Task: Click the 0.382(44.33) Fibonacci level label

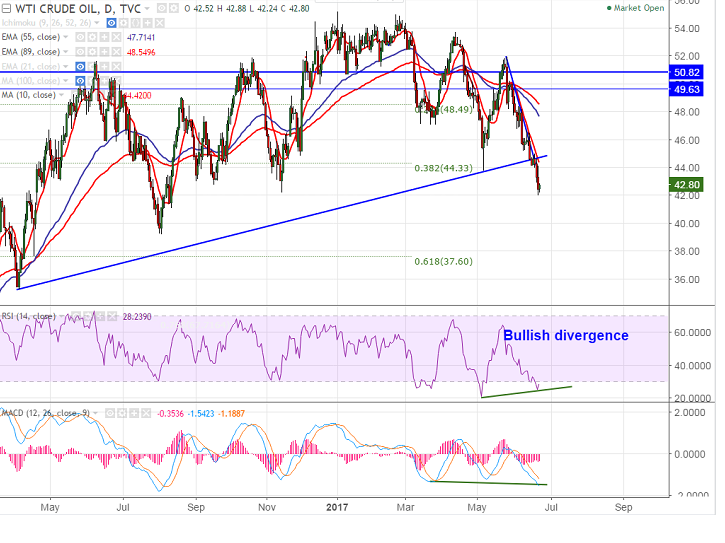Action: [443, 168]
